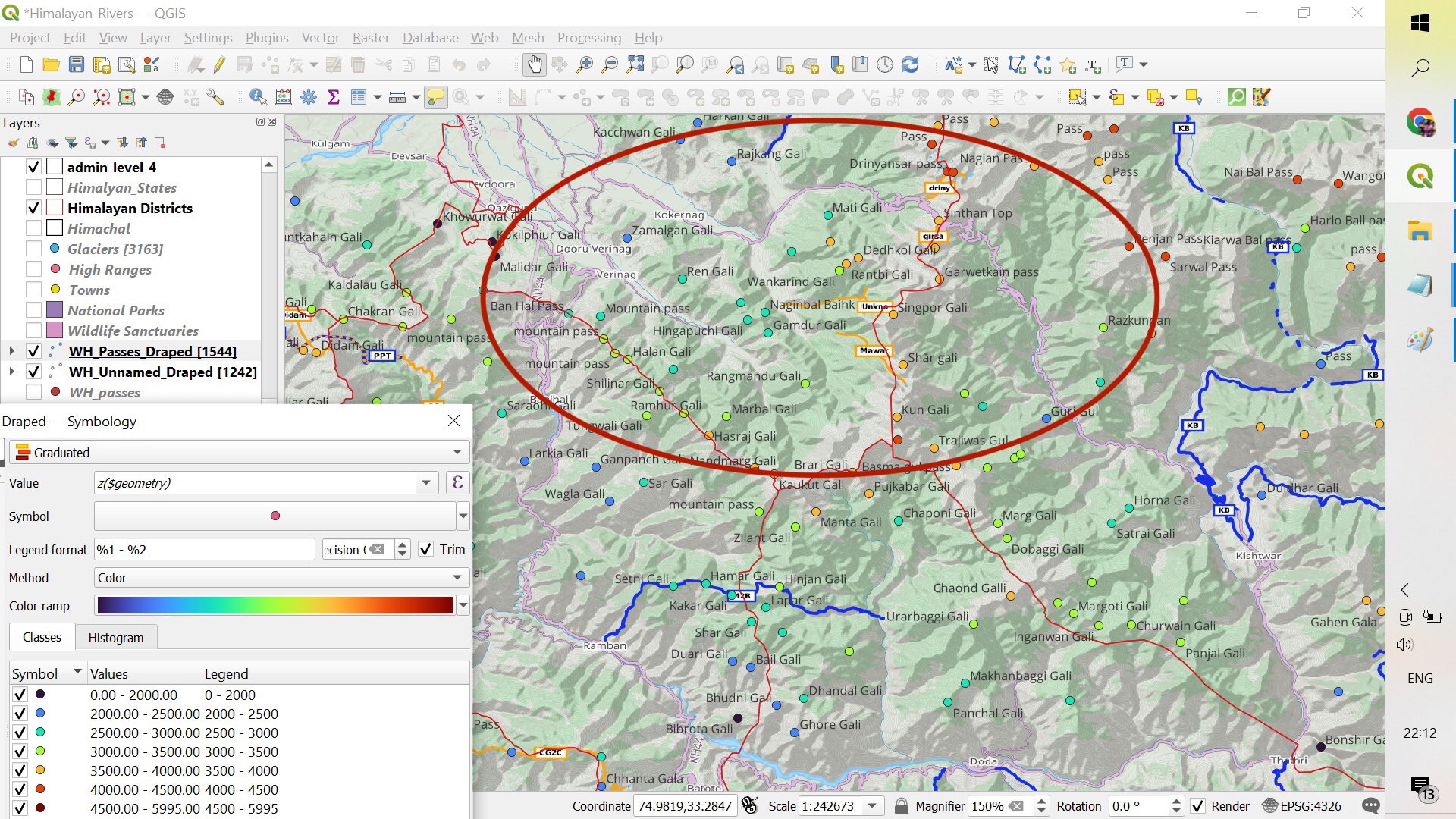
Task: Click EPSG:4326 CRS button
Action: coord(1301,806)
